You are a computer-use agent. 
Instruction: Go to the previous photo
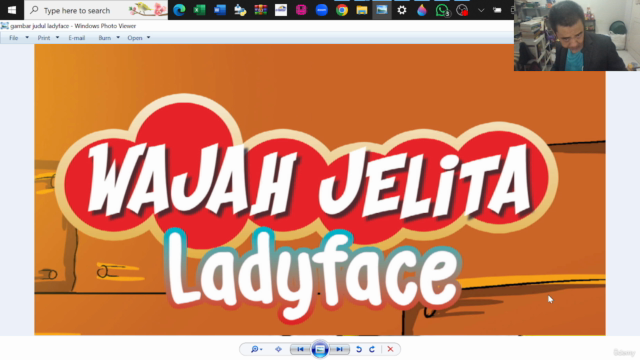tap(300, 349)
